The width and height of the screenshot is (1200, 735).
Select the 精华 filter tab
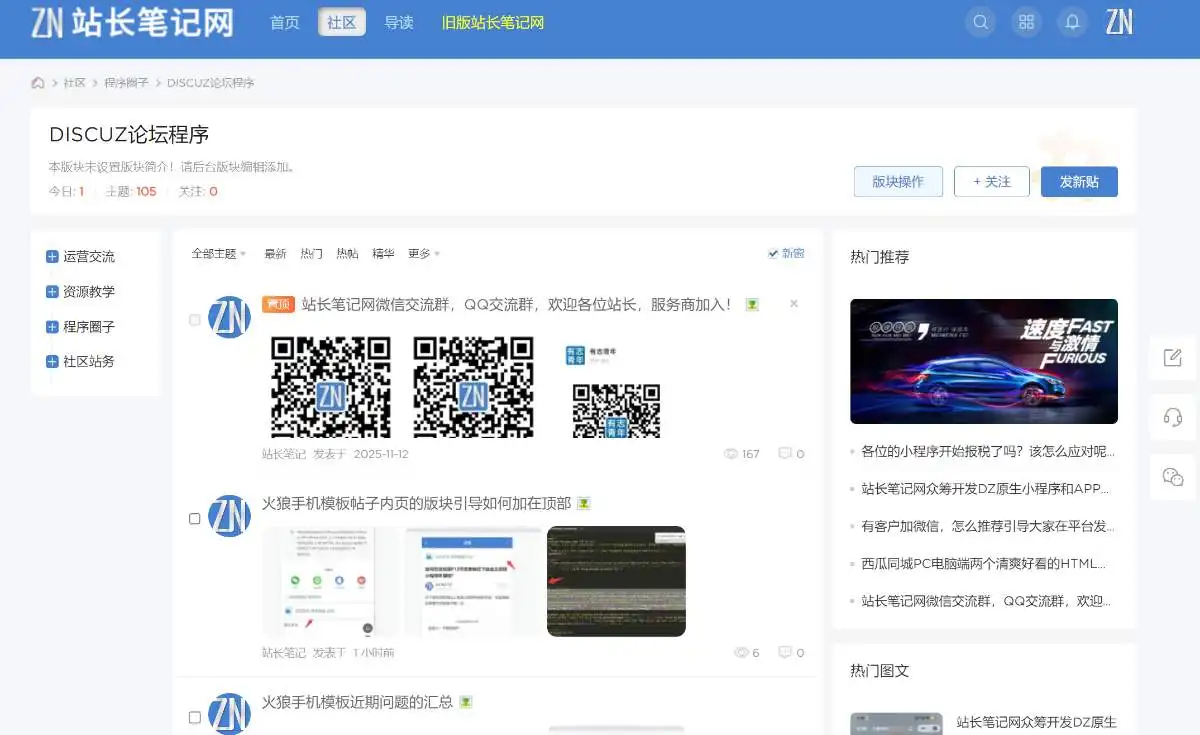(383, 254)
